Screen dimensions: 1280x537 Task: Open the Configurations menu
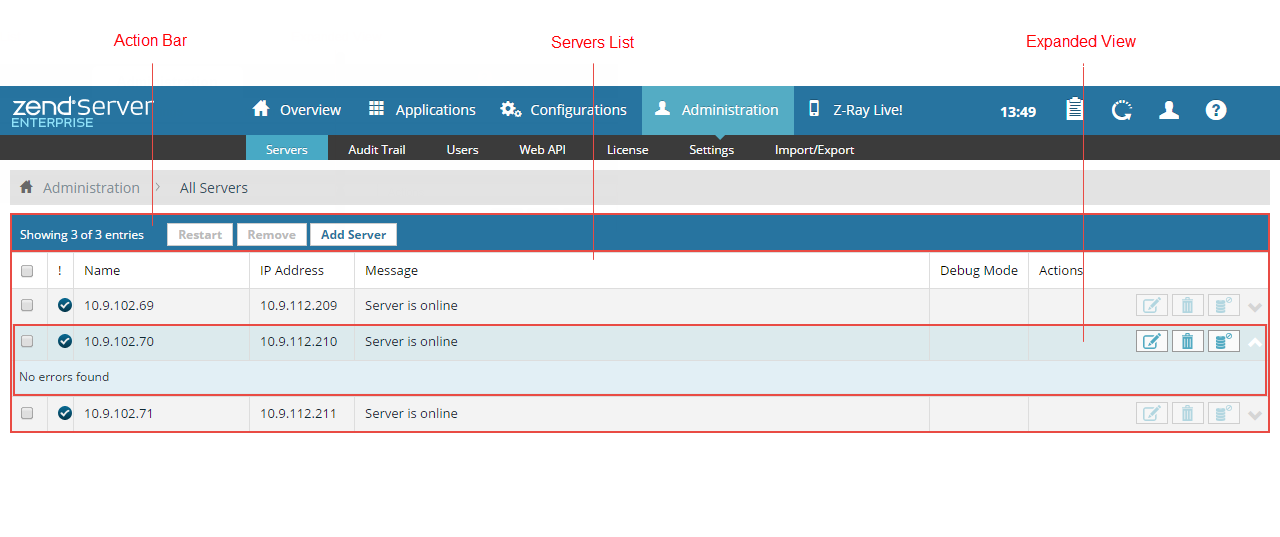564,110
